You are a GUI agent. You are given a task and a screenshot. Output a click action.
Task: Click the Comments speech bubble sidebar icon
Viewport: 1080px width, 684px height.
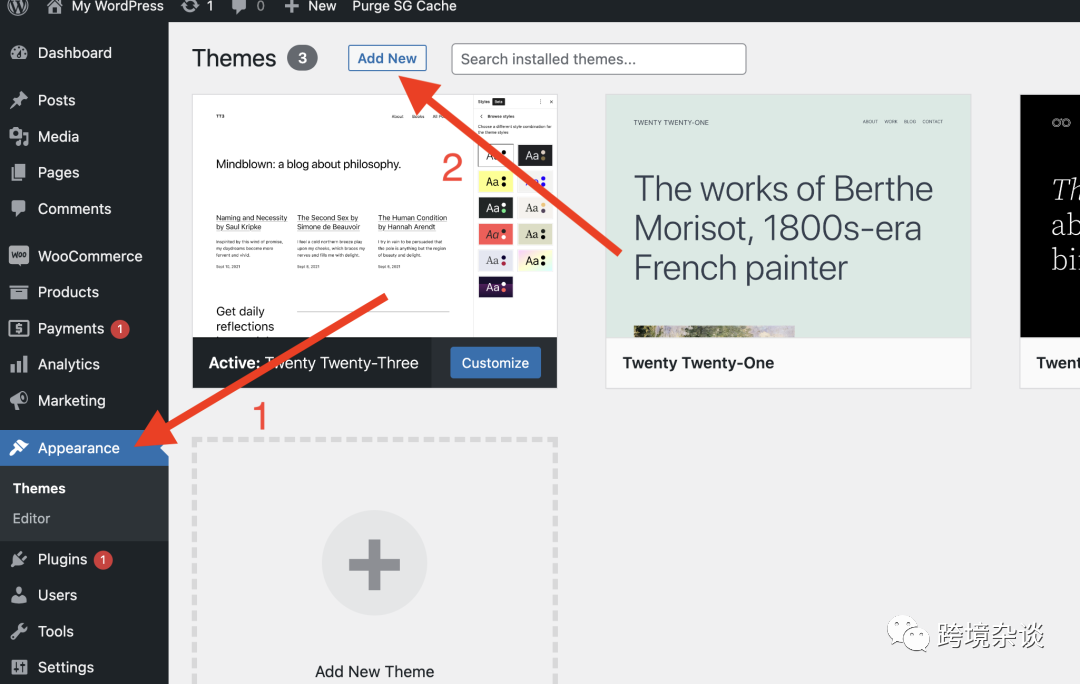pyautogui.click(x=19, y=208)
